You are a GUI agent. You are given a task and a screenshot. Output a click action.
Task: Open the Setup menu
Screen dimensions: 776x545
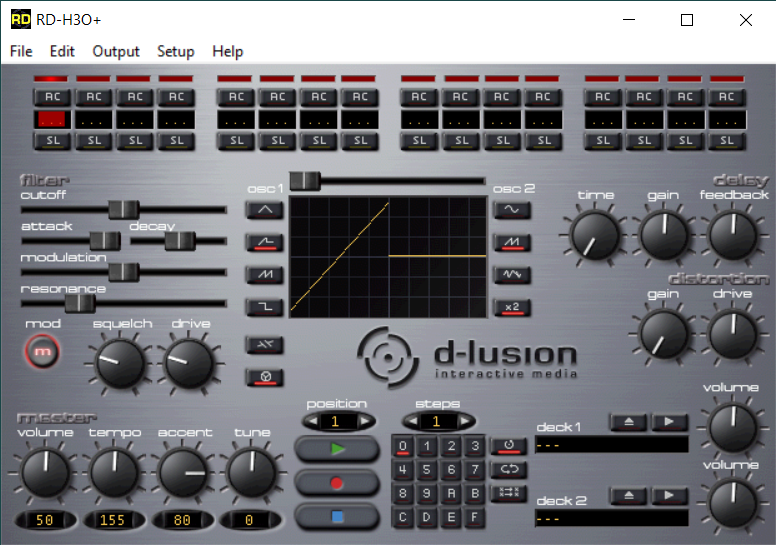(x=176, y=51)
